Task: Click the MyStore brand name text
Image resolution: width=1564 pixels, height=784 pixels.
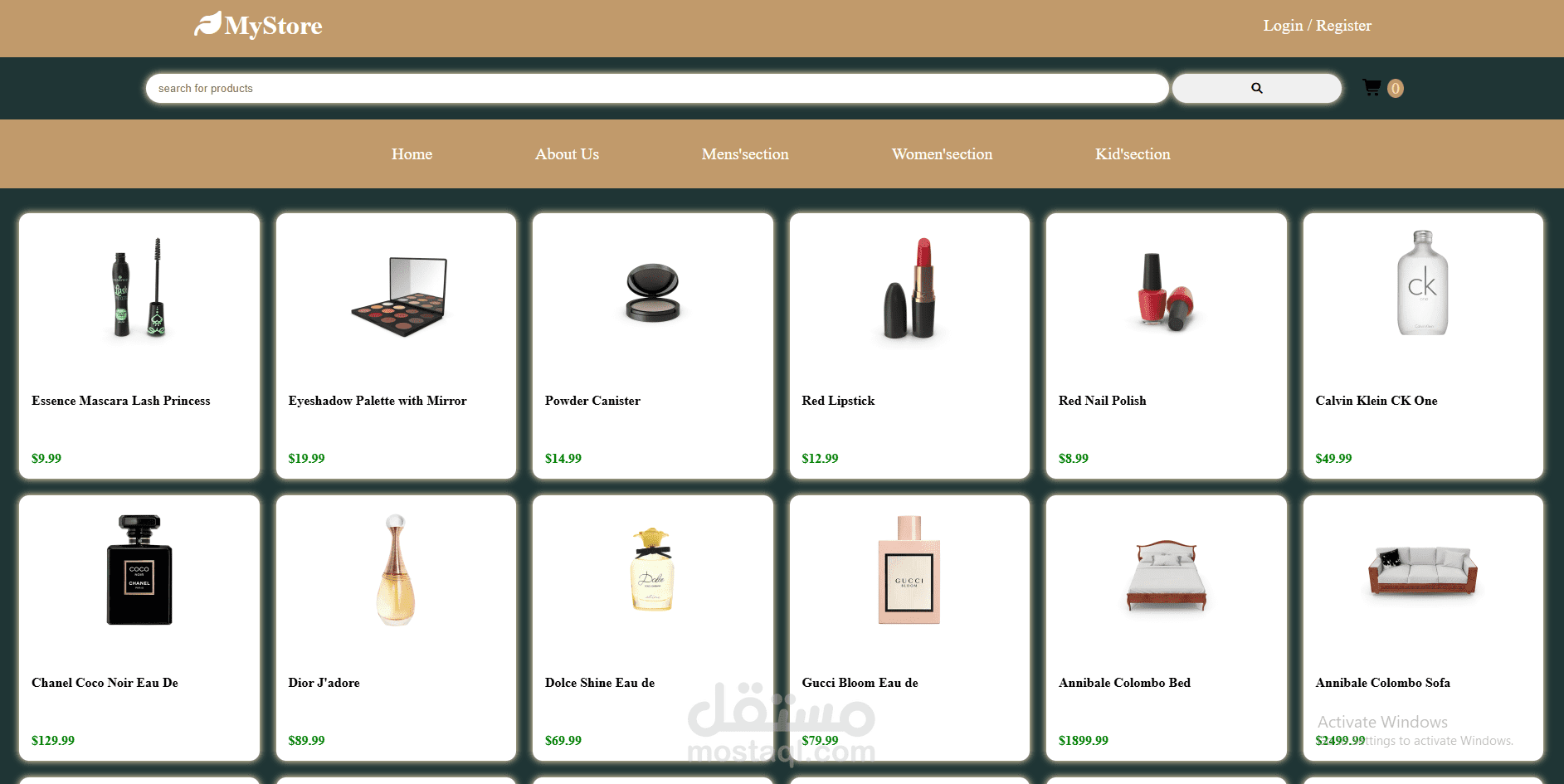Action: point(273,27)
